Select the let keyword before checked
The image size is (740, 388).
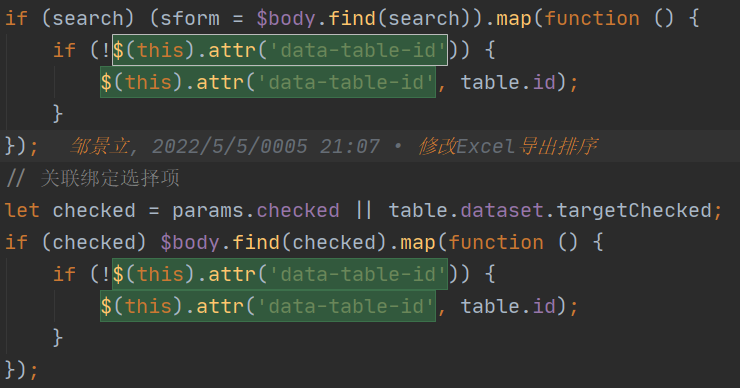click(x=22, y=211)
